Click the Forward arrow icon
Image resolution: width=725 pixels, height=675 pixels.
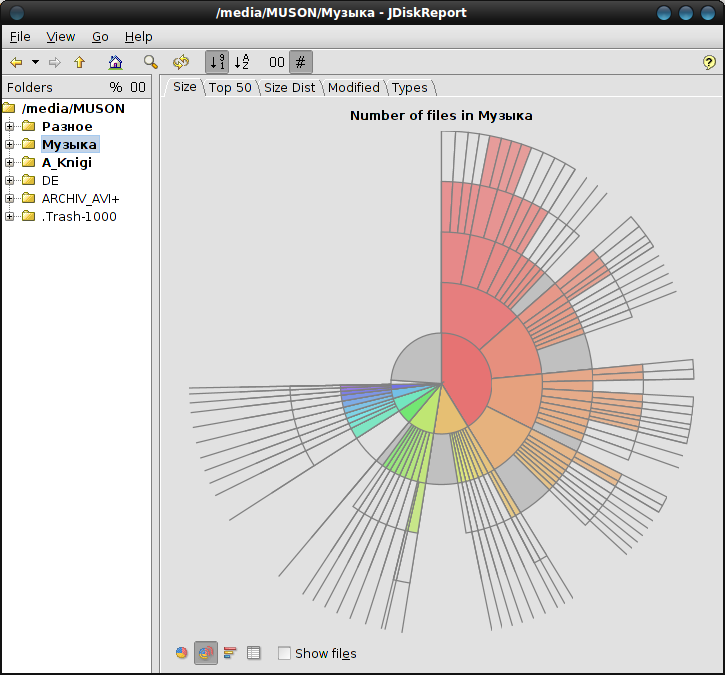55,62
